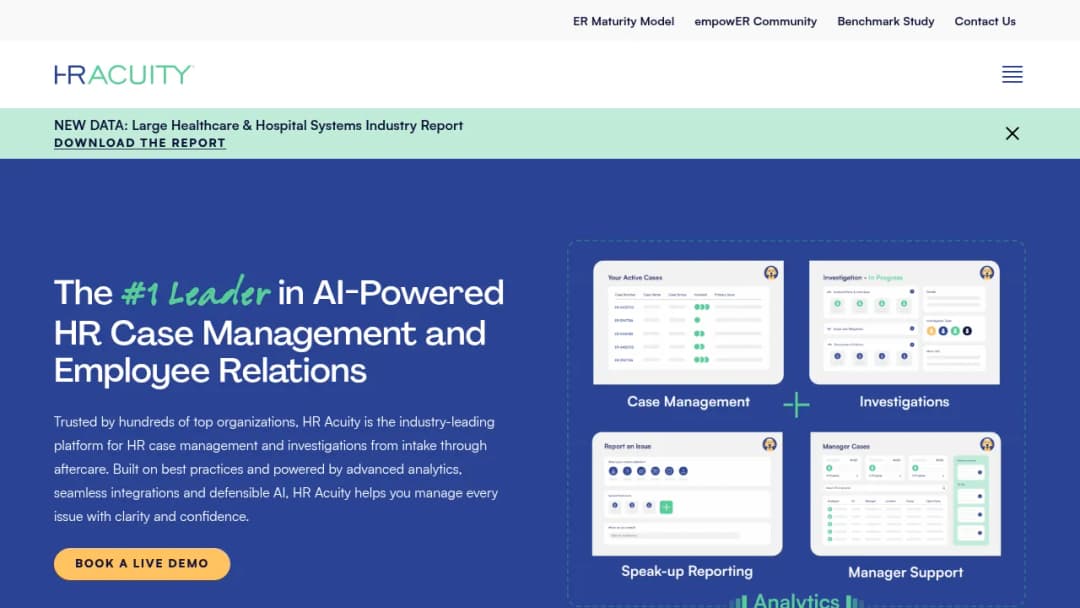Click the '#1 Leader' headline text

coord(196,293)
